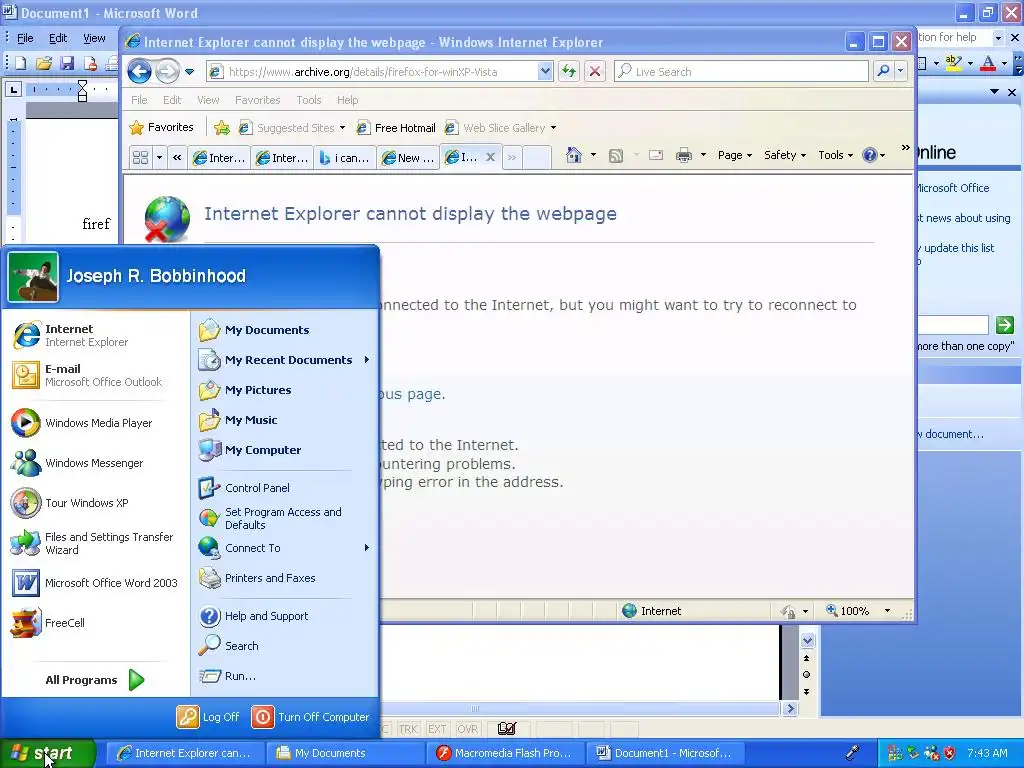
Task: Open Control Panel
Action: [x=284, y=488]
